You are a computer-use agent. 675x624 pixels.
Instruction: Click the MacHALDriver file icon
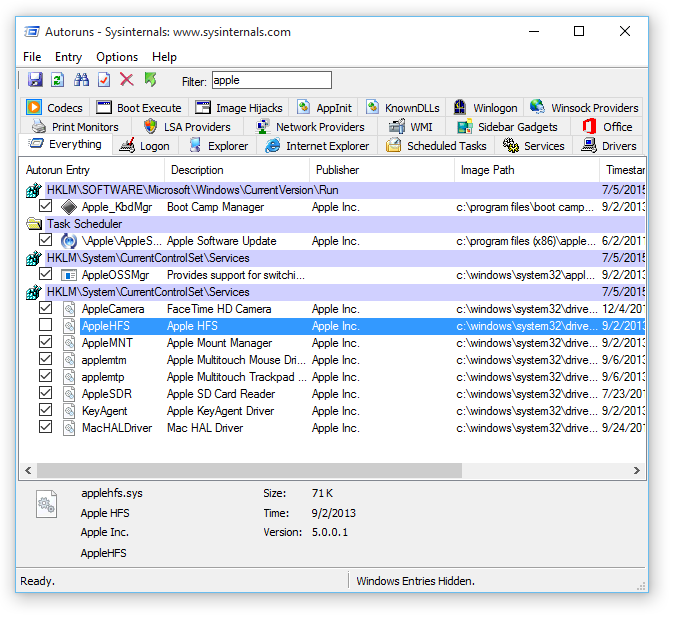point(69,428)
